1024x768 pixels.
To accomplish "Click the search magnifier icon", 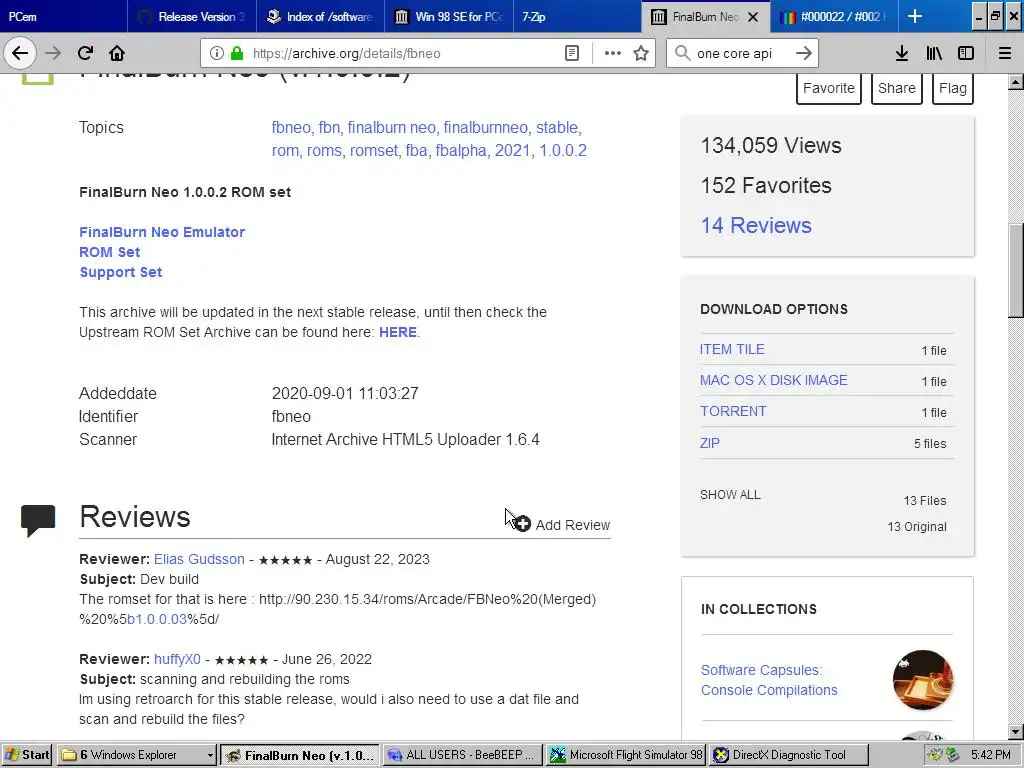I will click(x=682, y=53).
